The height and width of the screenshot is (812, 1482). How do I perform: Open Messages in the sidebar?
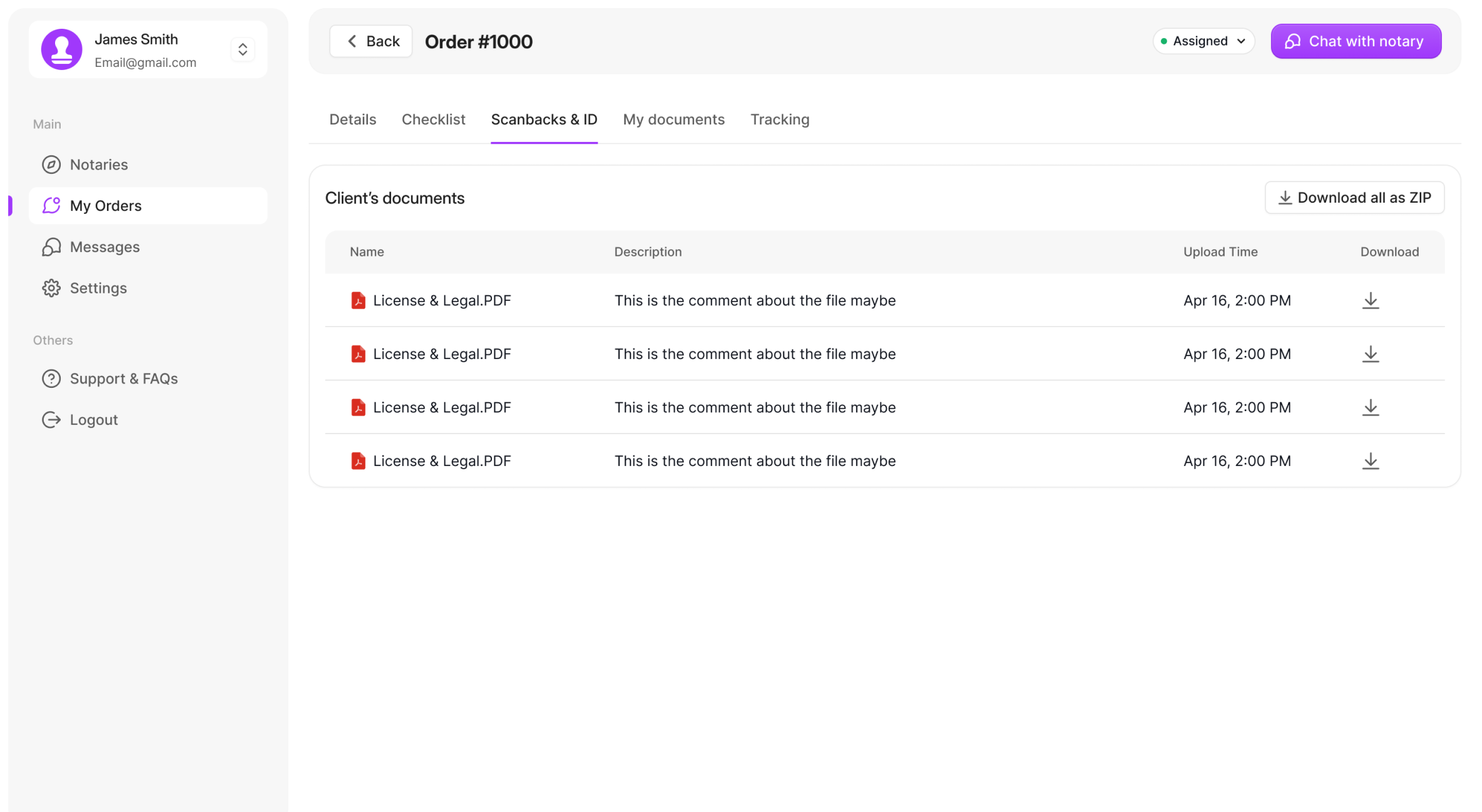click(x=105, y=247)
